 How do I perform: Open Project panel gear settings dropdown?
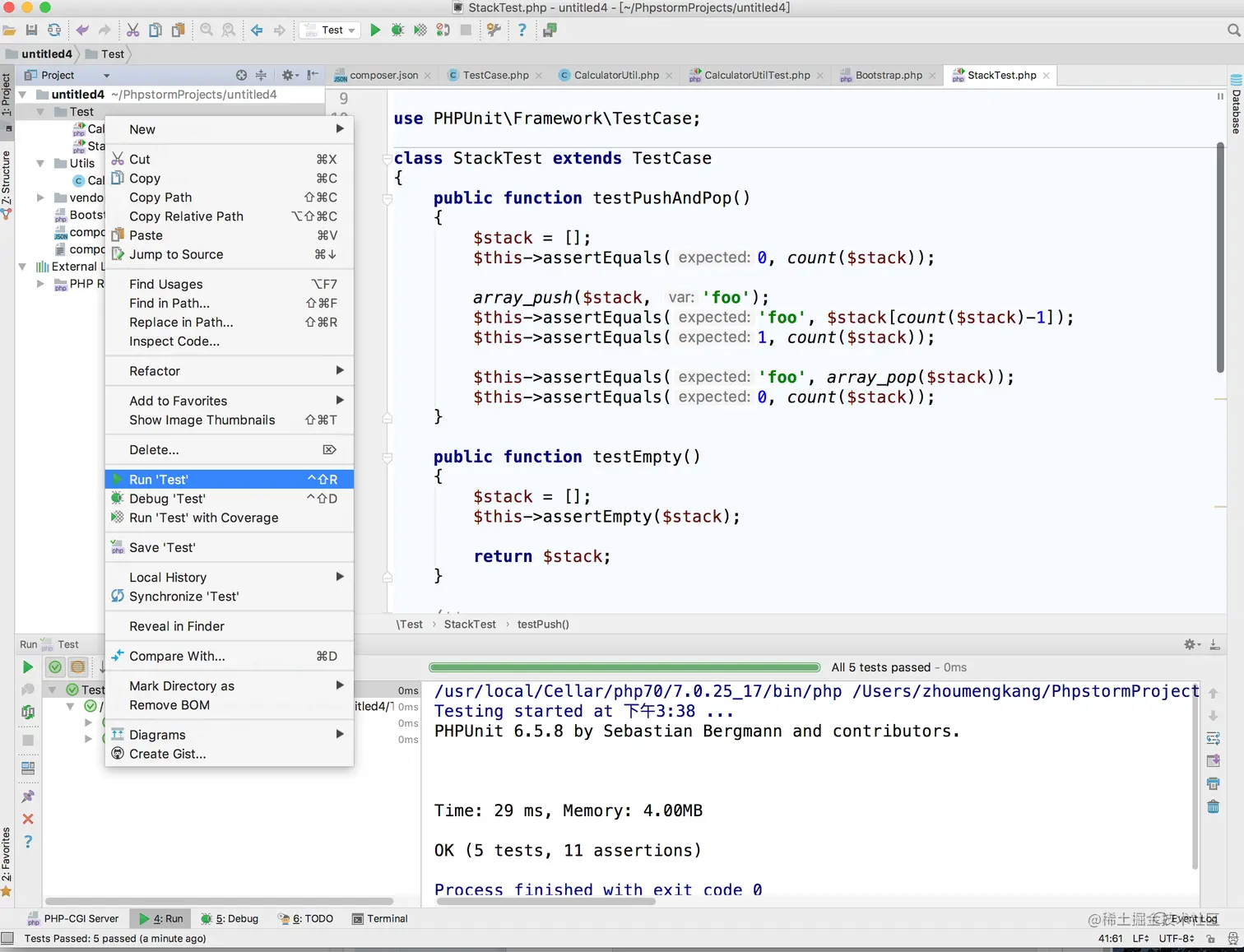pyautogui.click(x=290, y=75)
